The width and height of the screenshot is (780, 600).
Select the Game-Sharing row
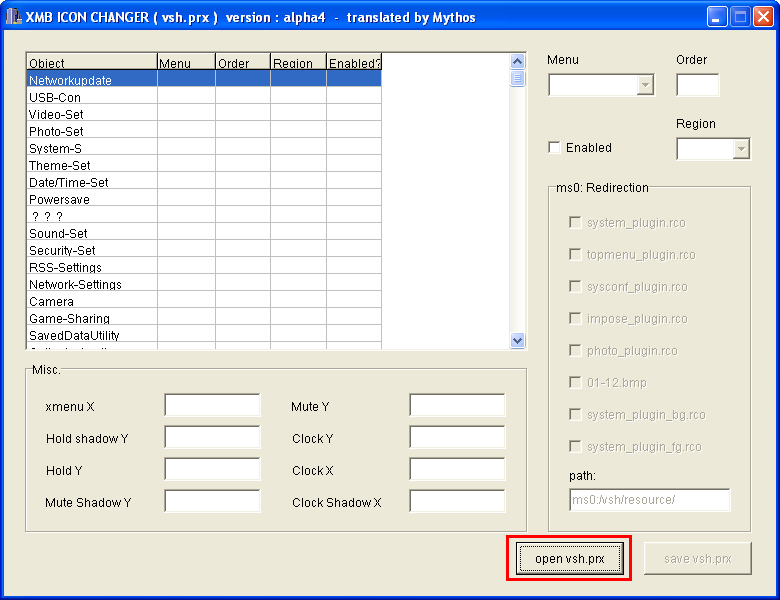point(204,316)
